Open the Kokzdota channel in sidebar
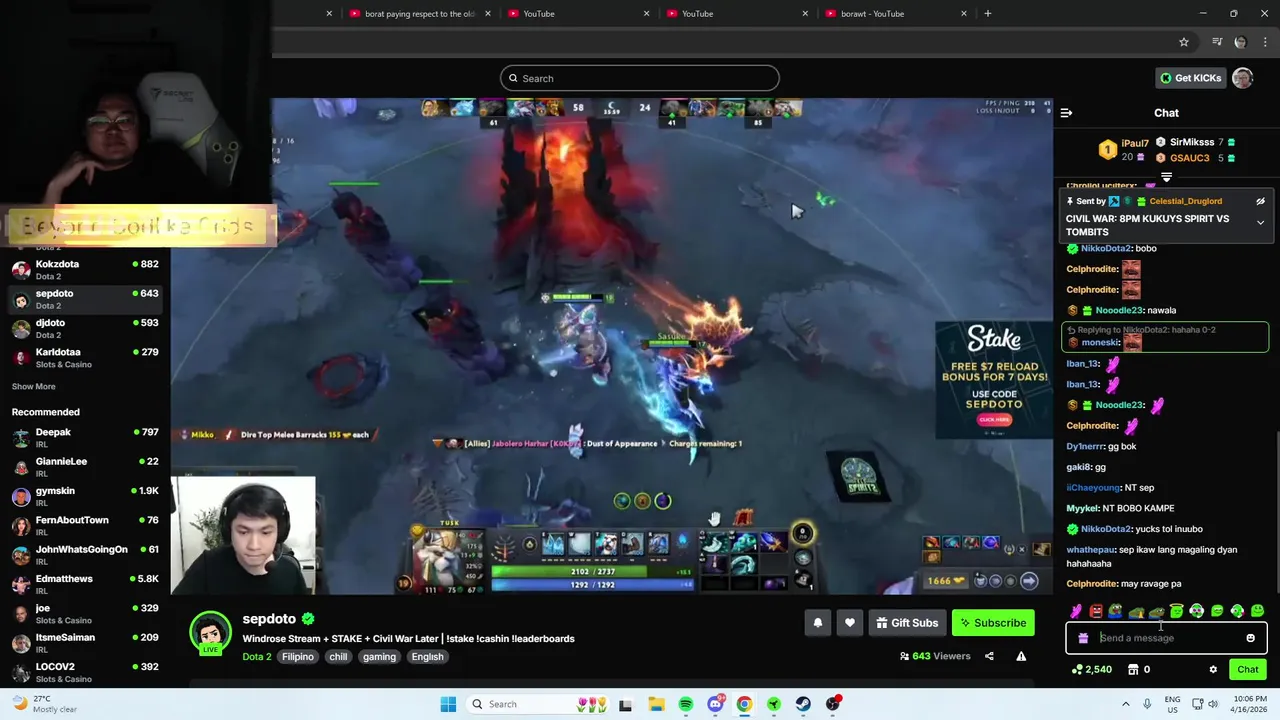Screen dimensions: 1280x720 point(85,269)
